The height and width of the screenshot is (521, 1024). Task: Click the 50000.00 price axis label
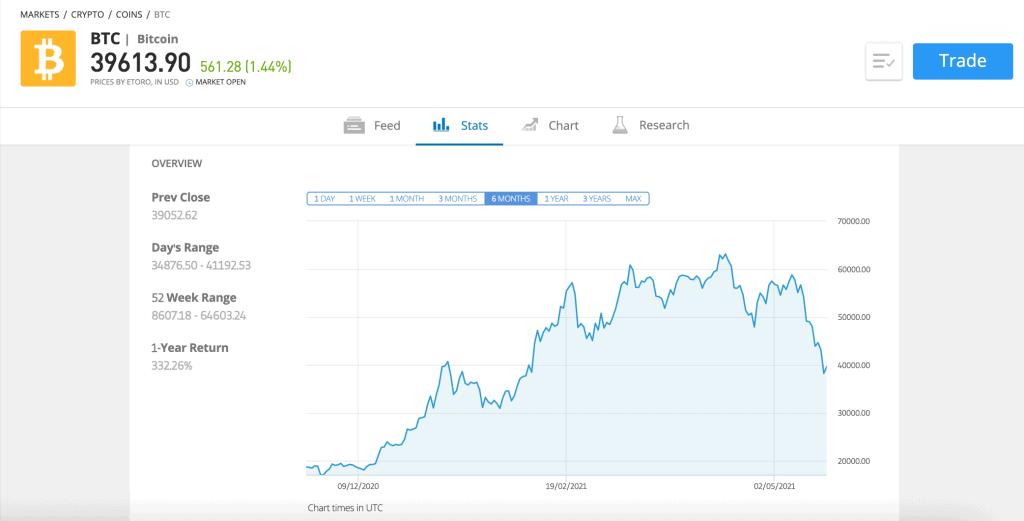coord(854,317)
